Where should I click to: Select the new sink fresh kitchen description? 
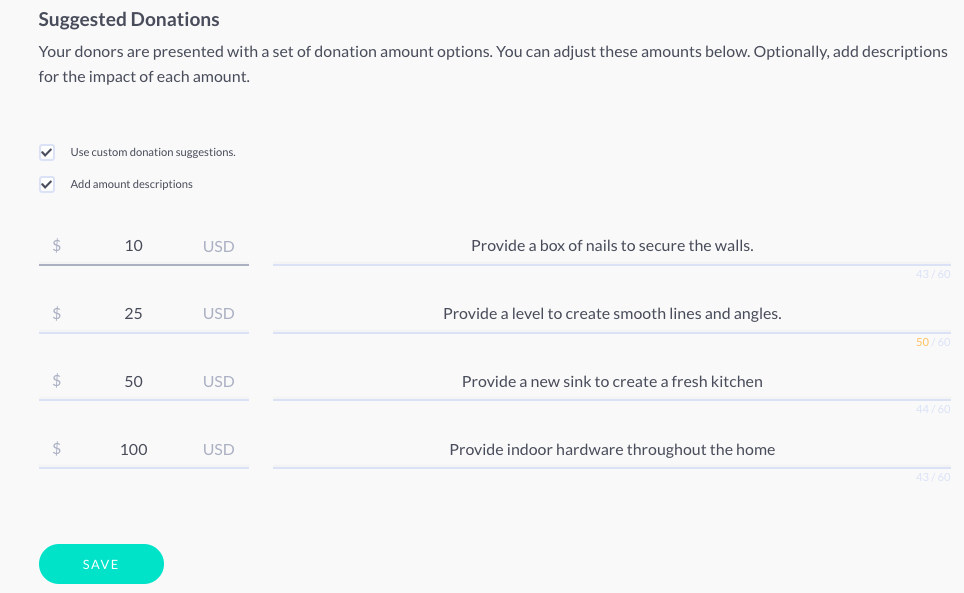click(612, 381)
